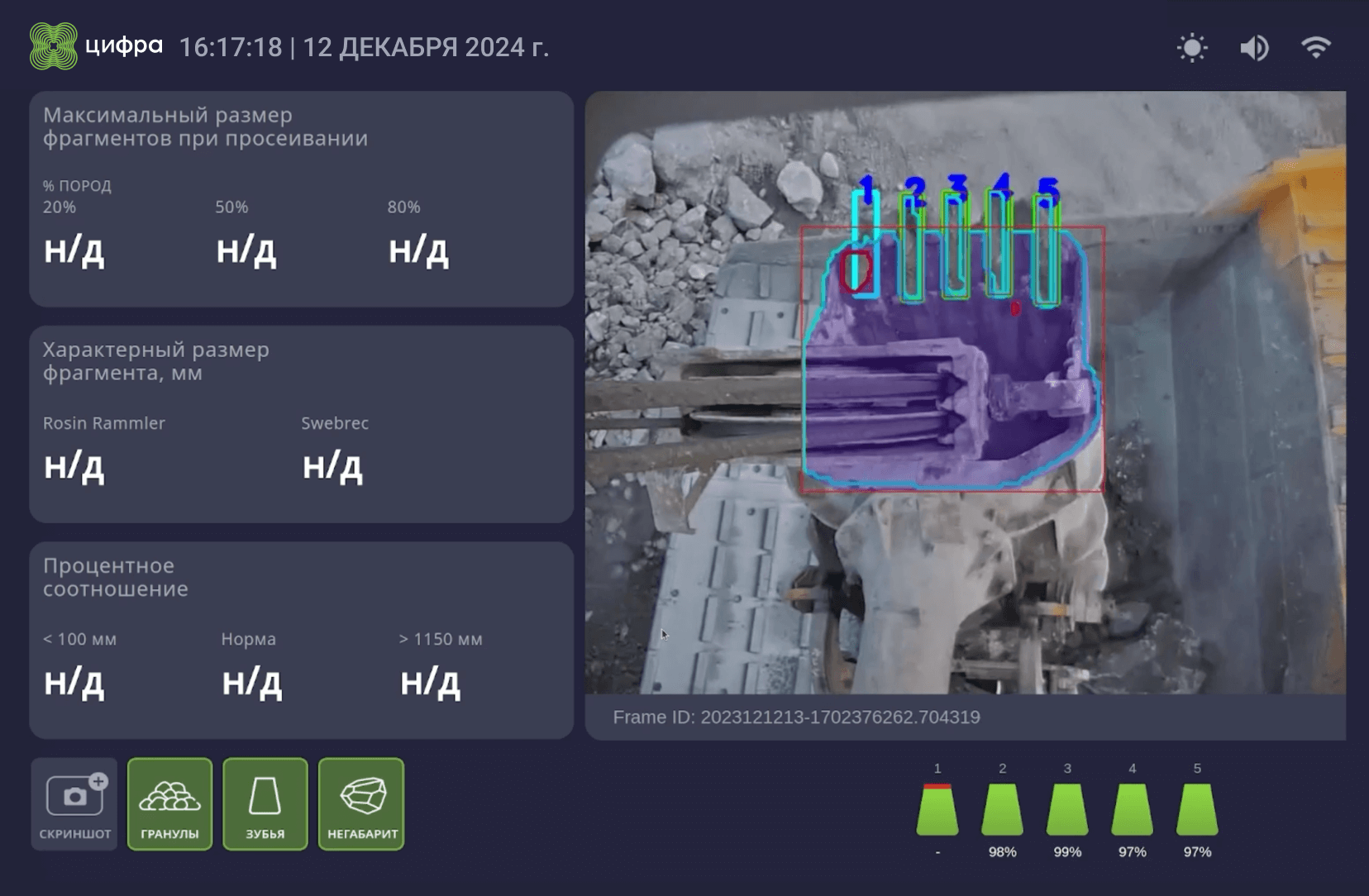Select tooth 5 wear indicator

pos(1197,809)
